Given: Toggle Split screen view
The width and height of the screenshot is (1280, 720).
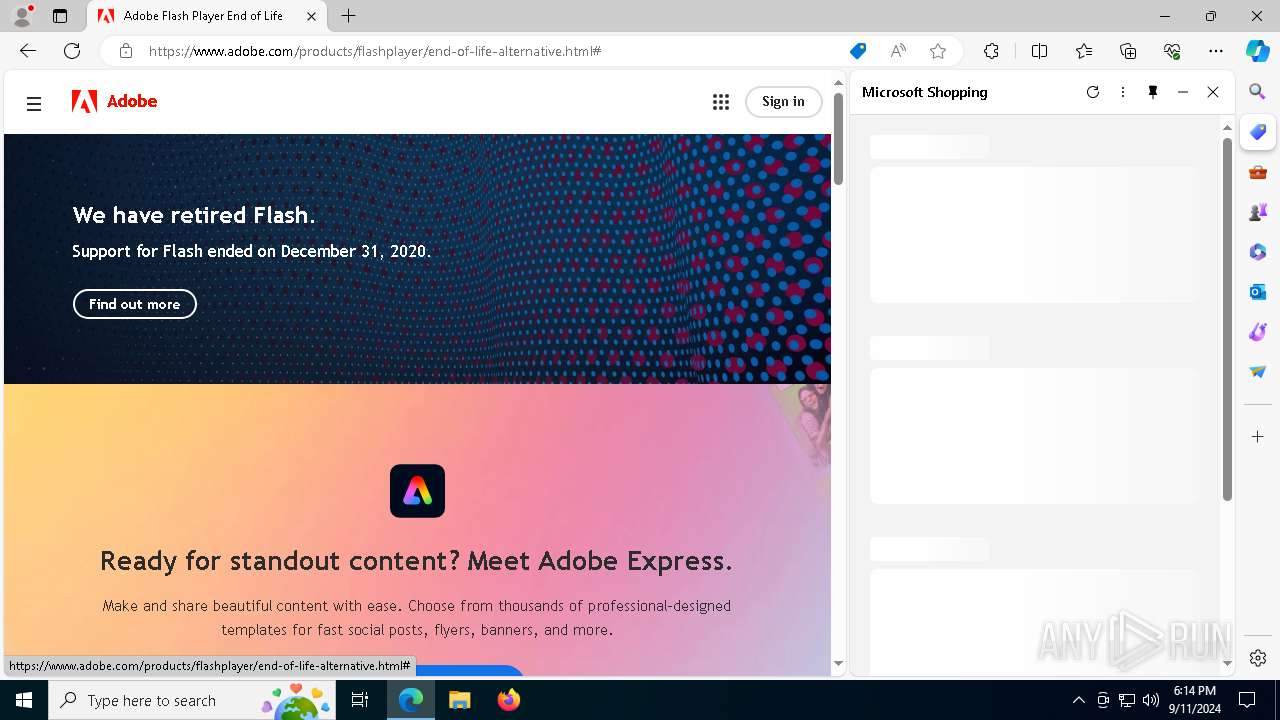Looking at the screenshot, I should [1039, 51].
